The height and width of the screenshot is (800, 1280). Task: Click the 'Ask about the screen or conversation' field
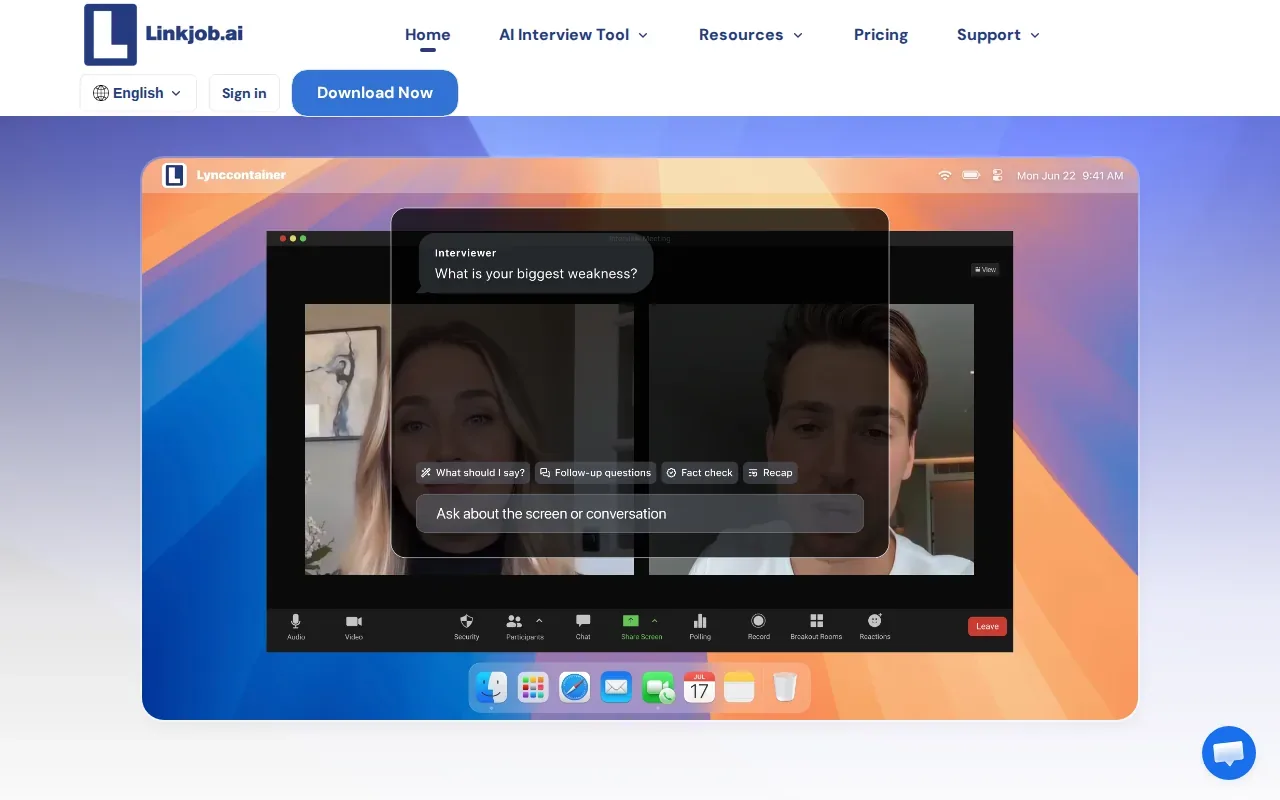(640, 514)
